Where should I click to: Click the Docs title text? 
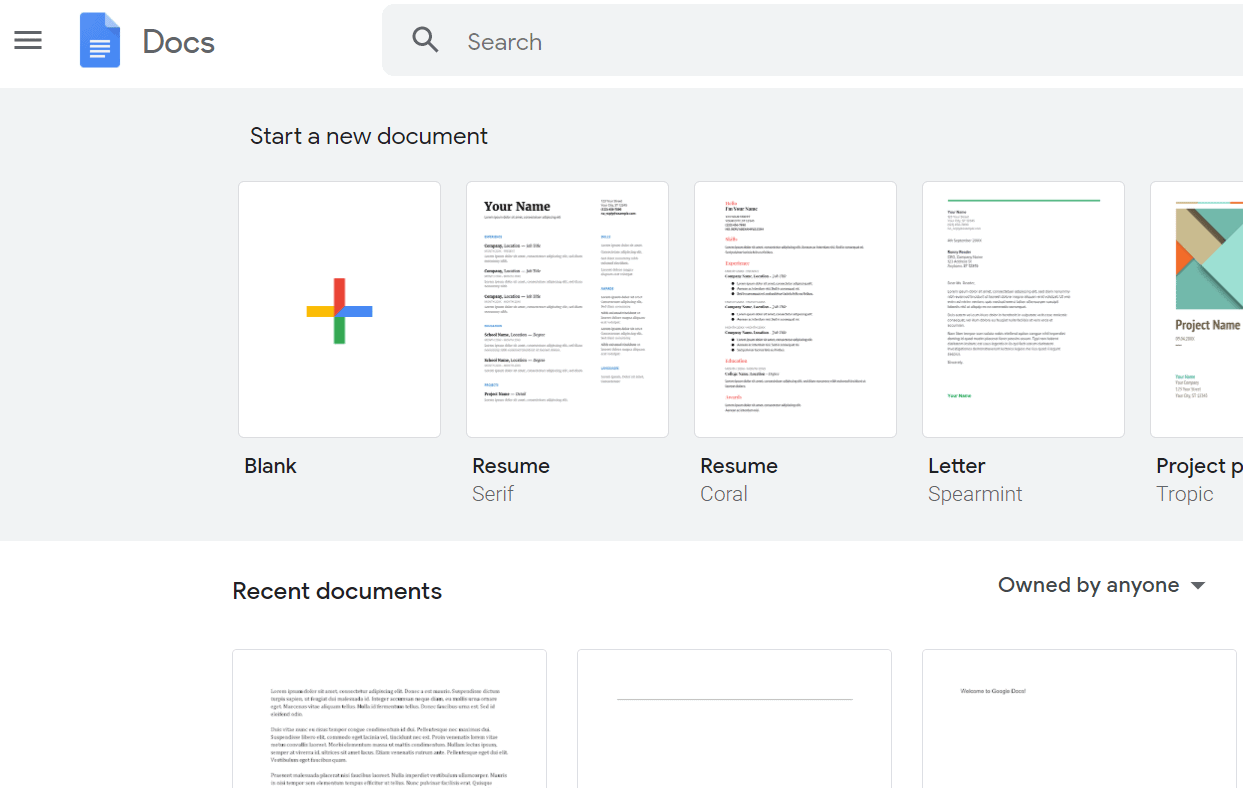178,42
